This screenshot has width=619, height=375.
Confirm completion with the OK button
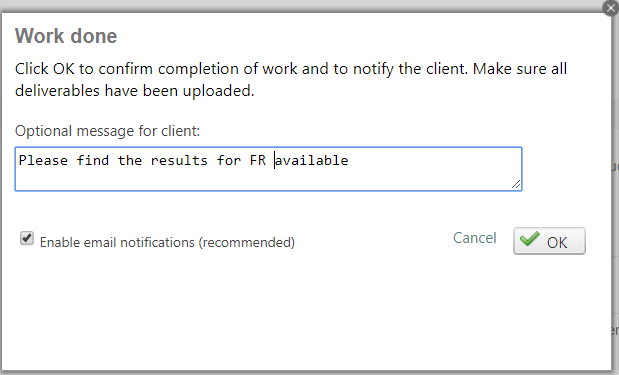point(549,241)
